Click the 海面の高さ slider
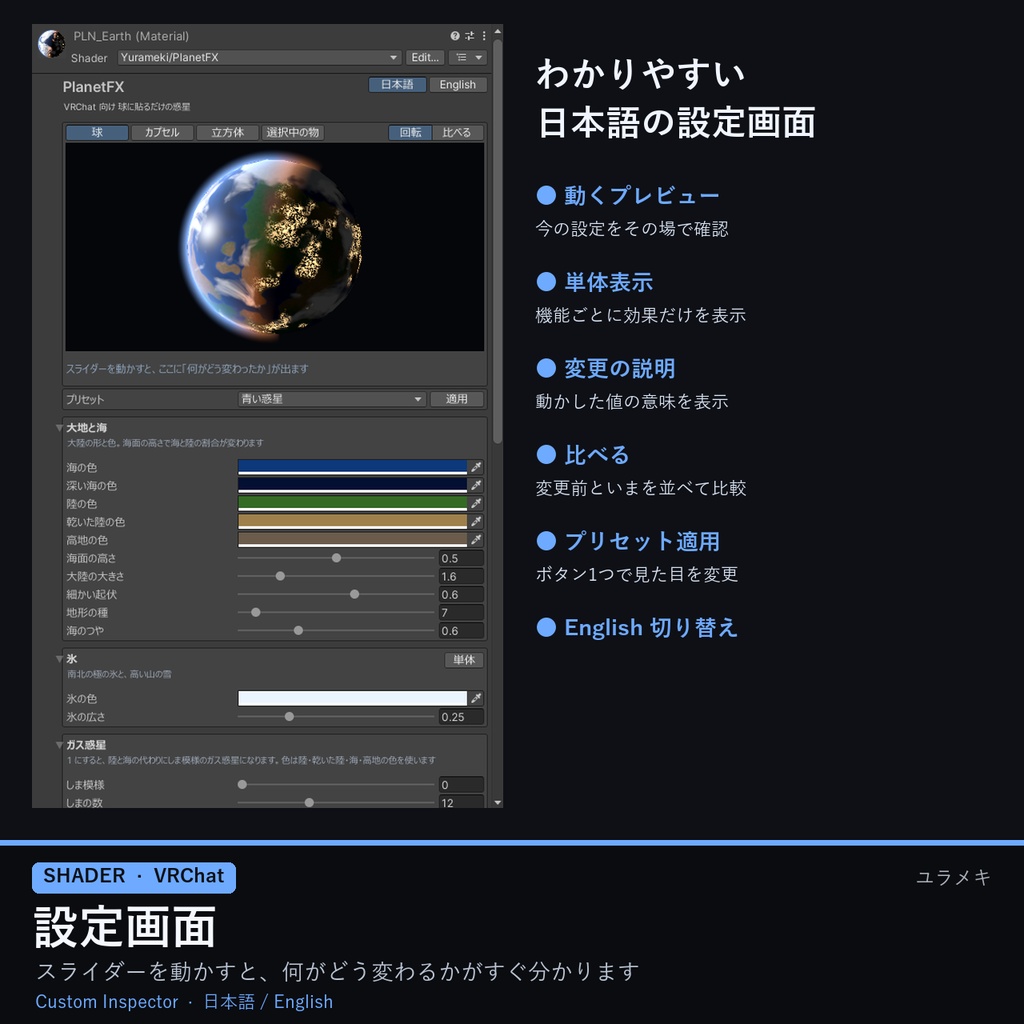Image resolution: width=1024 pixels, height=1024 pixels. (x=336, y=558)
